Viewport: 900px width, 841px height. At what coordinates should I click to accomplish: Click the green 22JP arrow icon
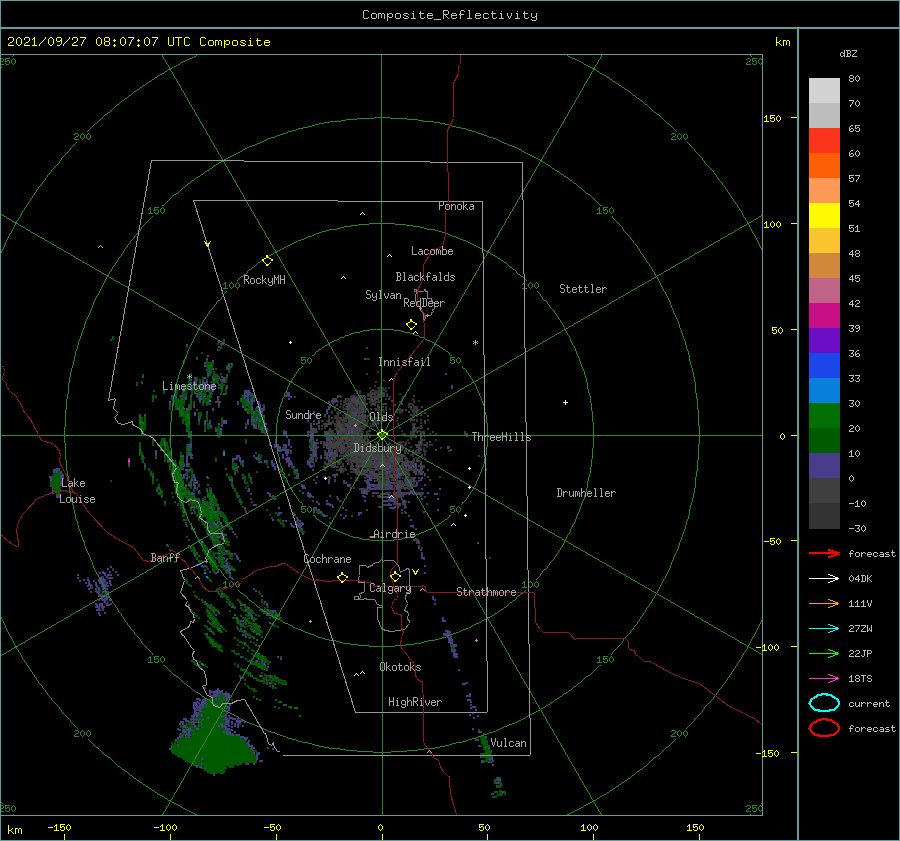coord(824,653)
